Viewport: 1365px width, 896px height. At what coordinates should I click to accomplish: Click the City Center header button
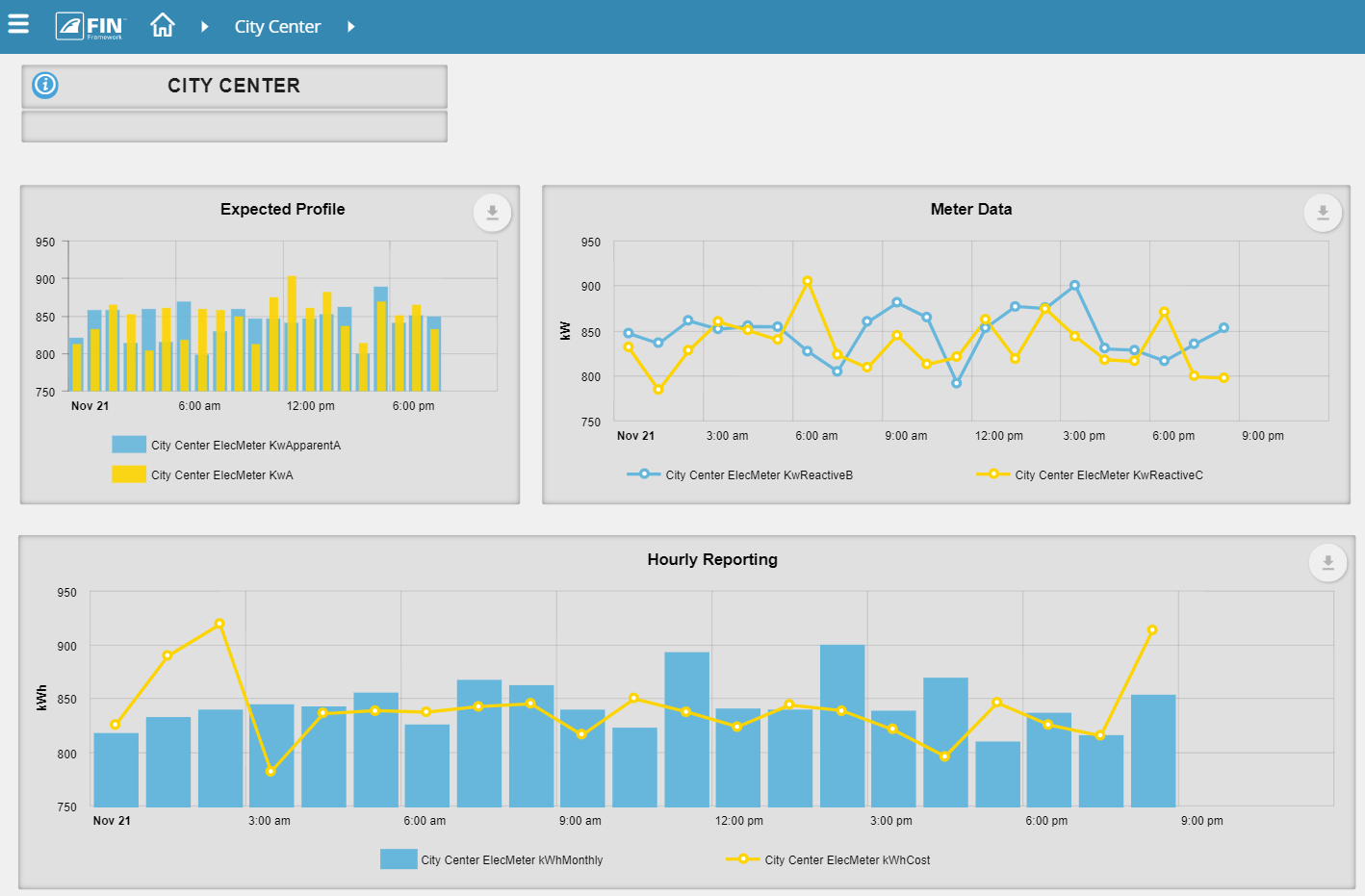point(234,86)
